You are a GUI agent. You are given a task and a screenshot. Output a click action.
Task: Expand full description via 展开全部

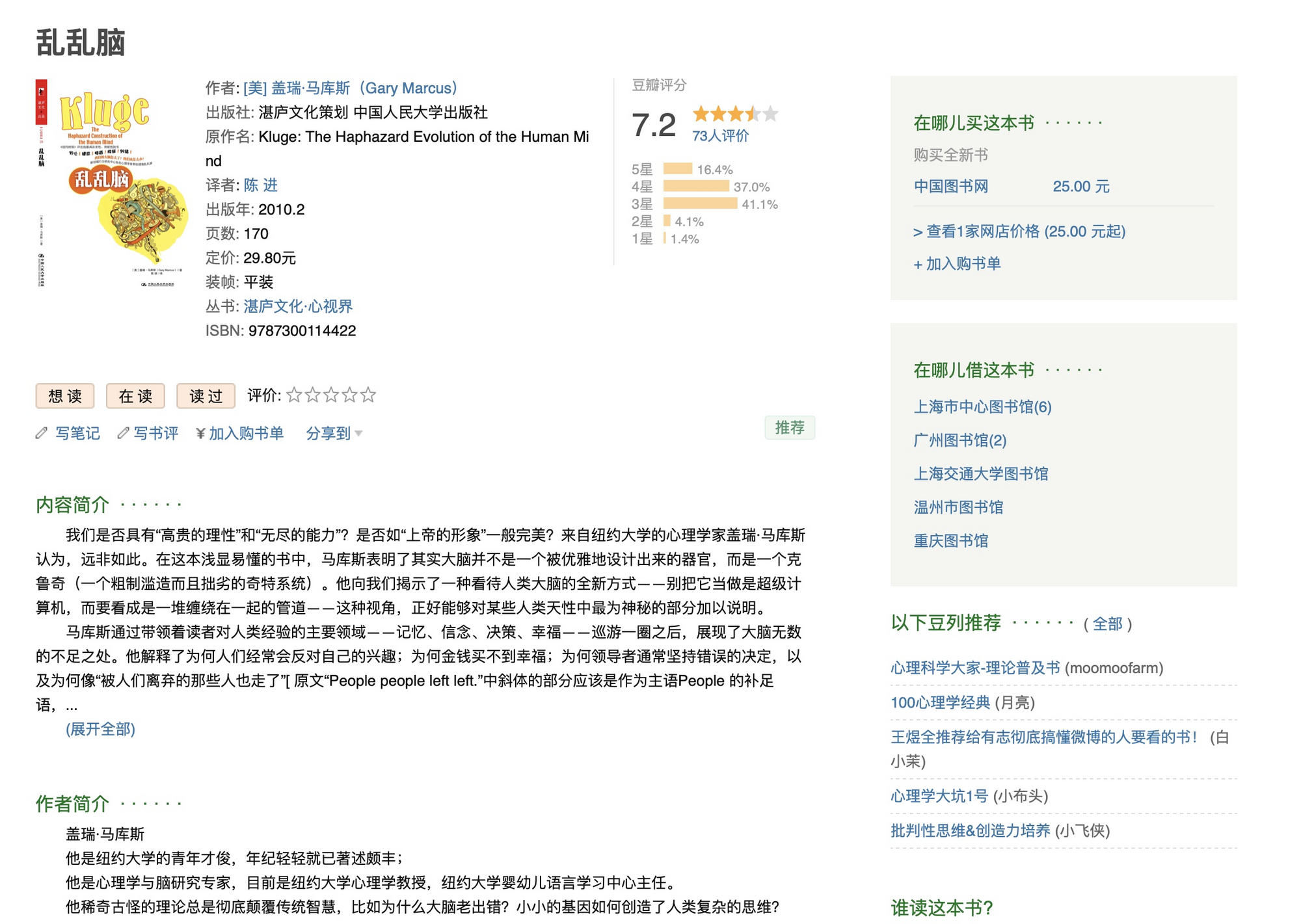(x=100, y=729)
